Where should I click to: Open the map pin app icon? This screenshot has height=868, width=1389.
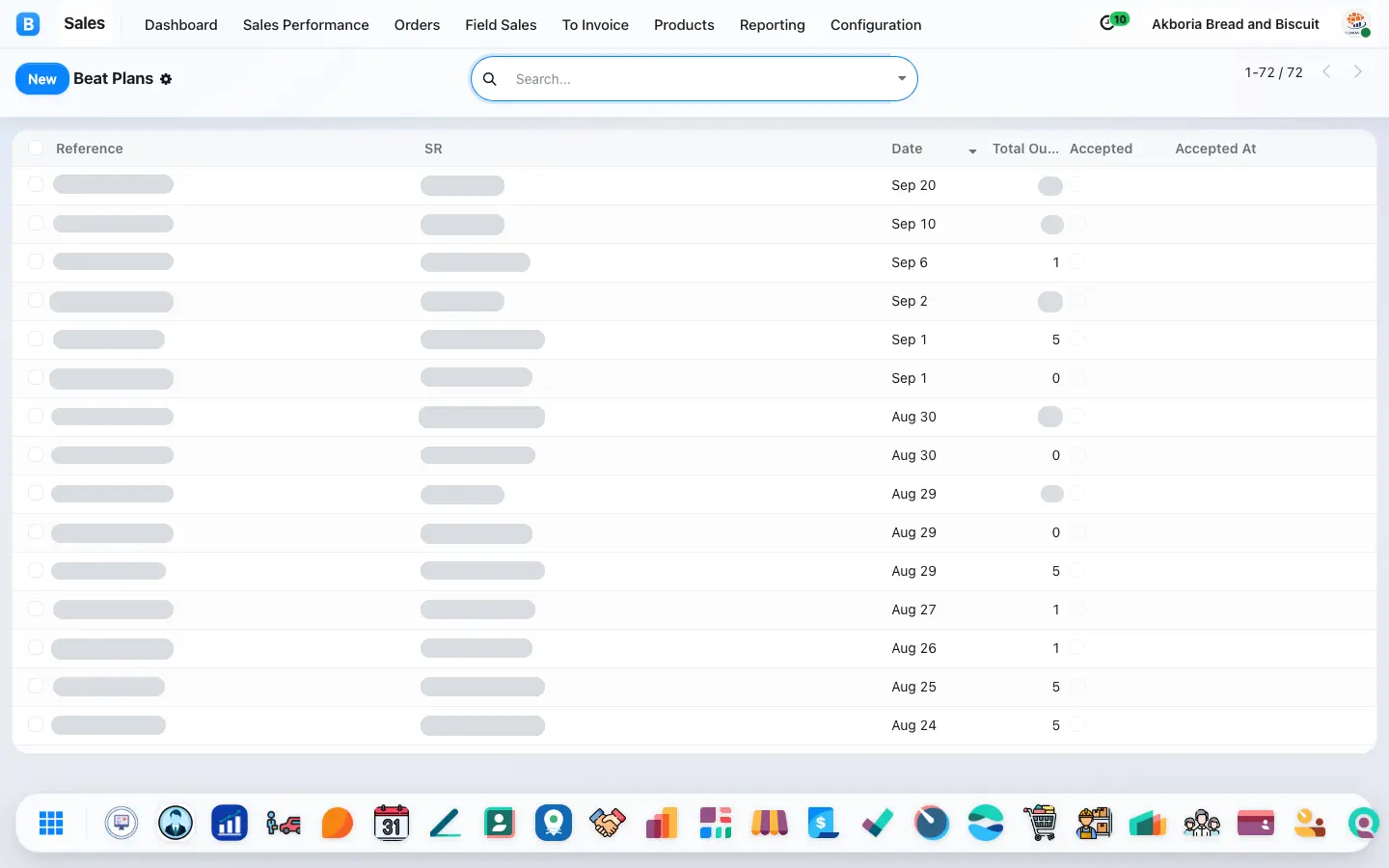554,823
